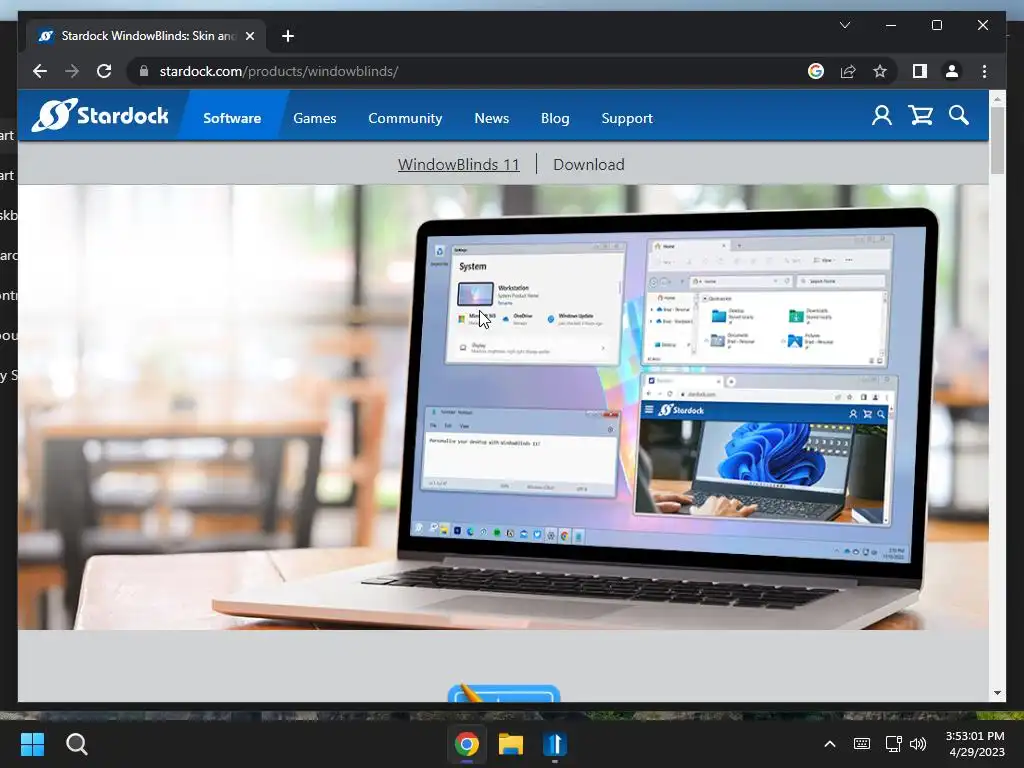Select the Software navigation item
Screen dimensions: 1024x768
pyautogui.click(x=232, y=118)
